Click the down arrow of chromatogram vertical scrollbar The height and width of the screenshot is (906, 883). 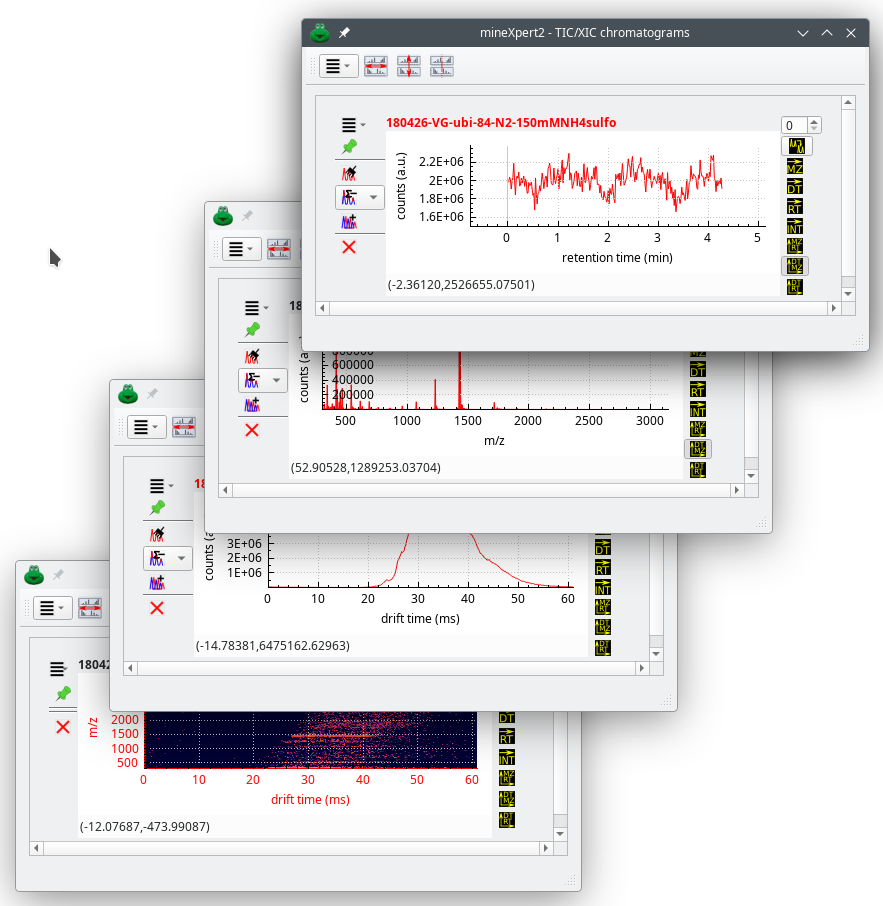(848, 293)
